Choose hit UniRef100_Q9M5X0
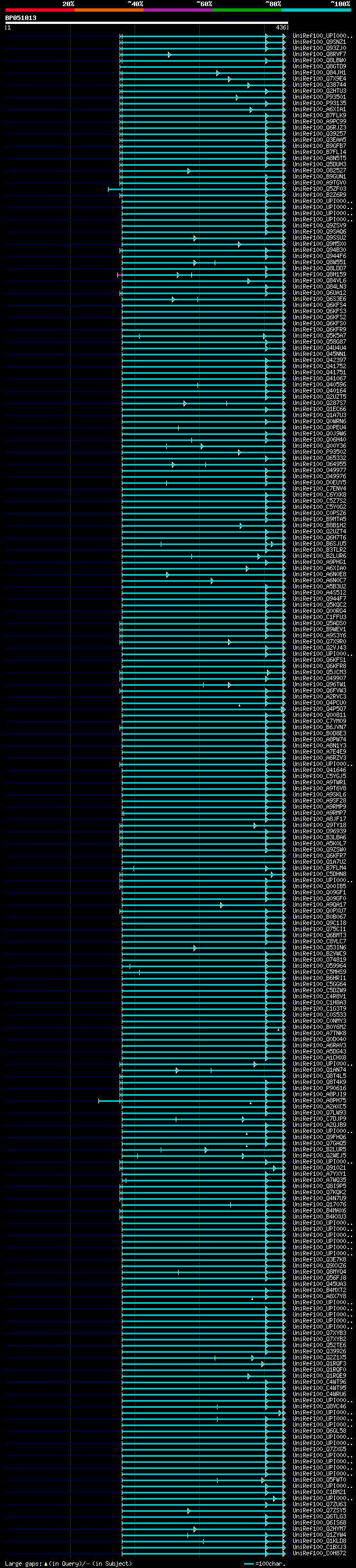The height and width of the screenshot is (1568, 356). click(319, 244)
